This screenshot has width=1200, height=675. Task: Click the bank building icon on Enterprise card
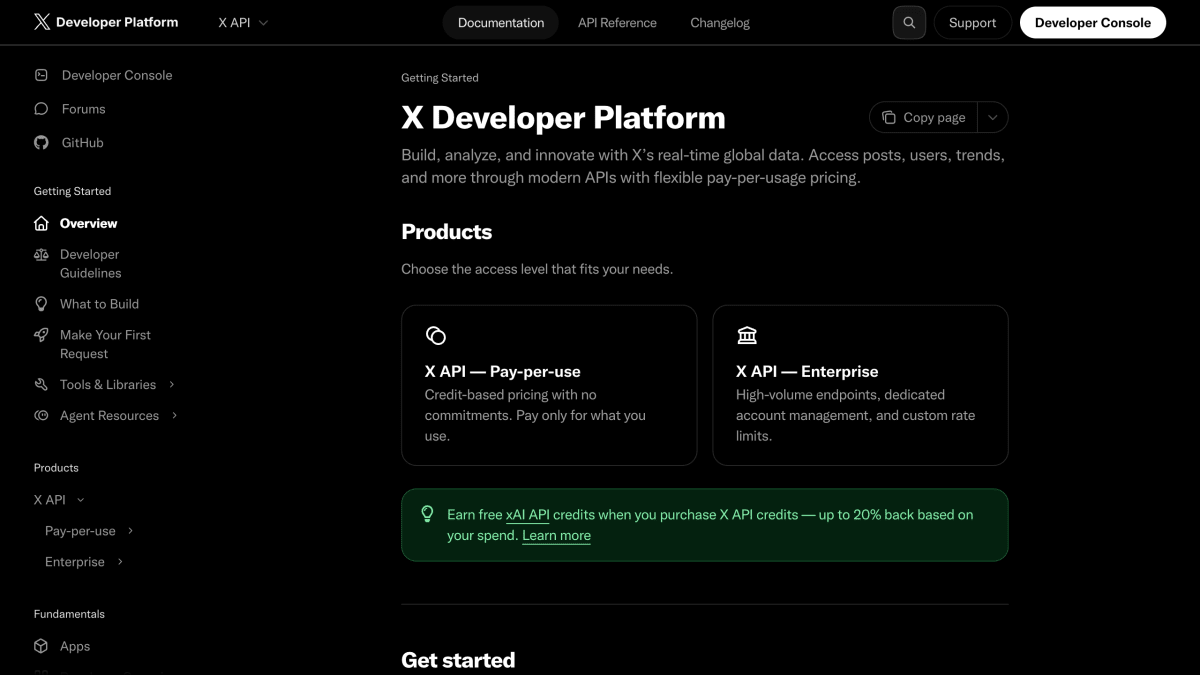coord(747,335)
